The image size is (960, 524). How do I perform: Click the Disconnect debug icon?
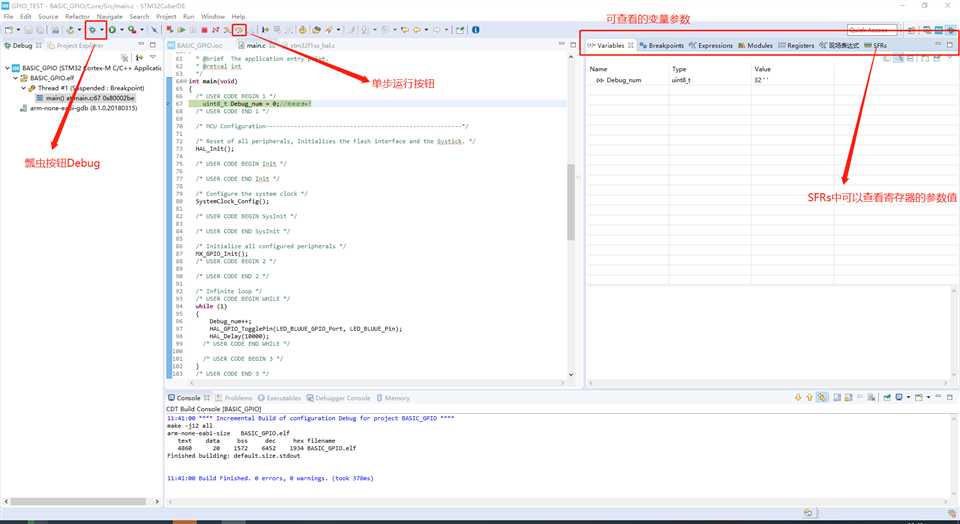pyautogui.click(x=216, y=29)
